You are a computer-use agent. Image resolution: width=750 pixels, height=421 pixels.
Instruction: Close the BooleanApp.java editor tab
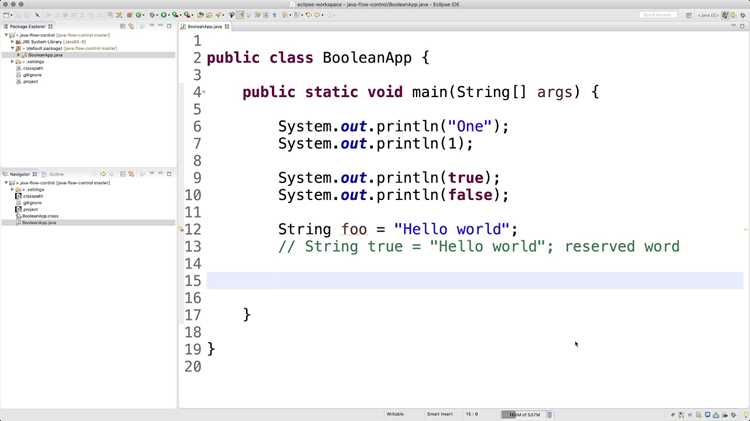(x=227, y=26)
